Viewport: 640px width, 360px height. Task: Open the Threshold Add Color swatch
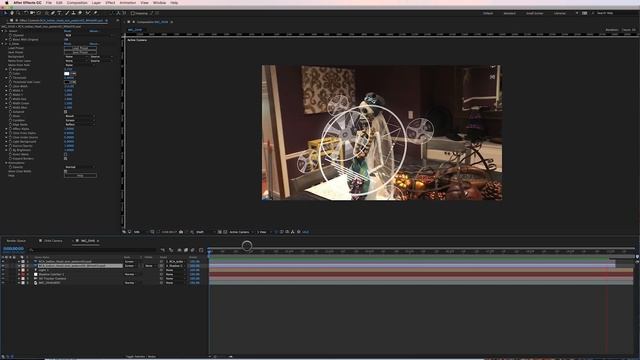(x=67, y=82)
